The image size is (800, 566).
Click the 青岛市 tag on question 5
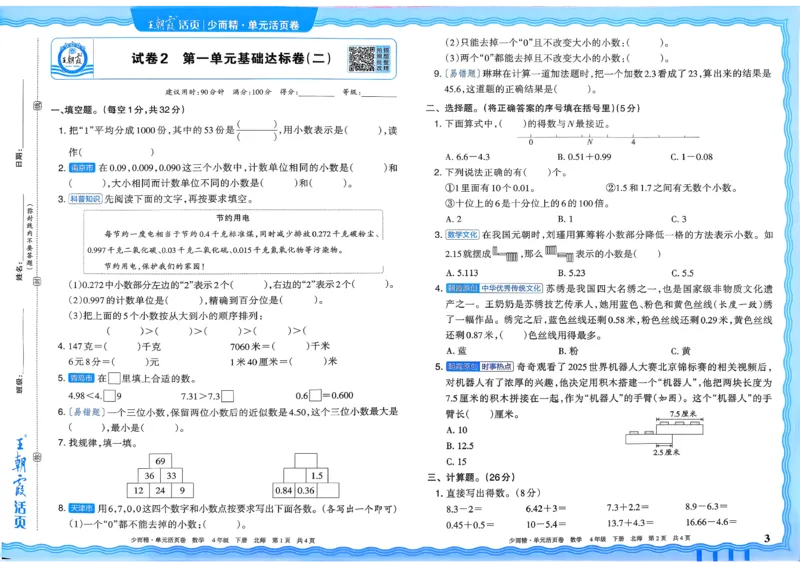[x=82, y=378]
